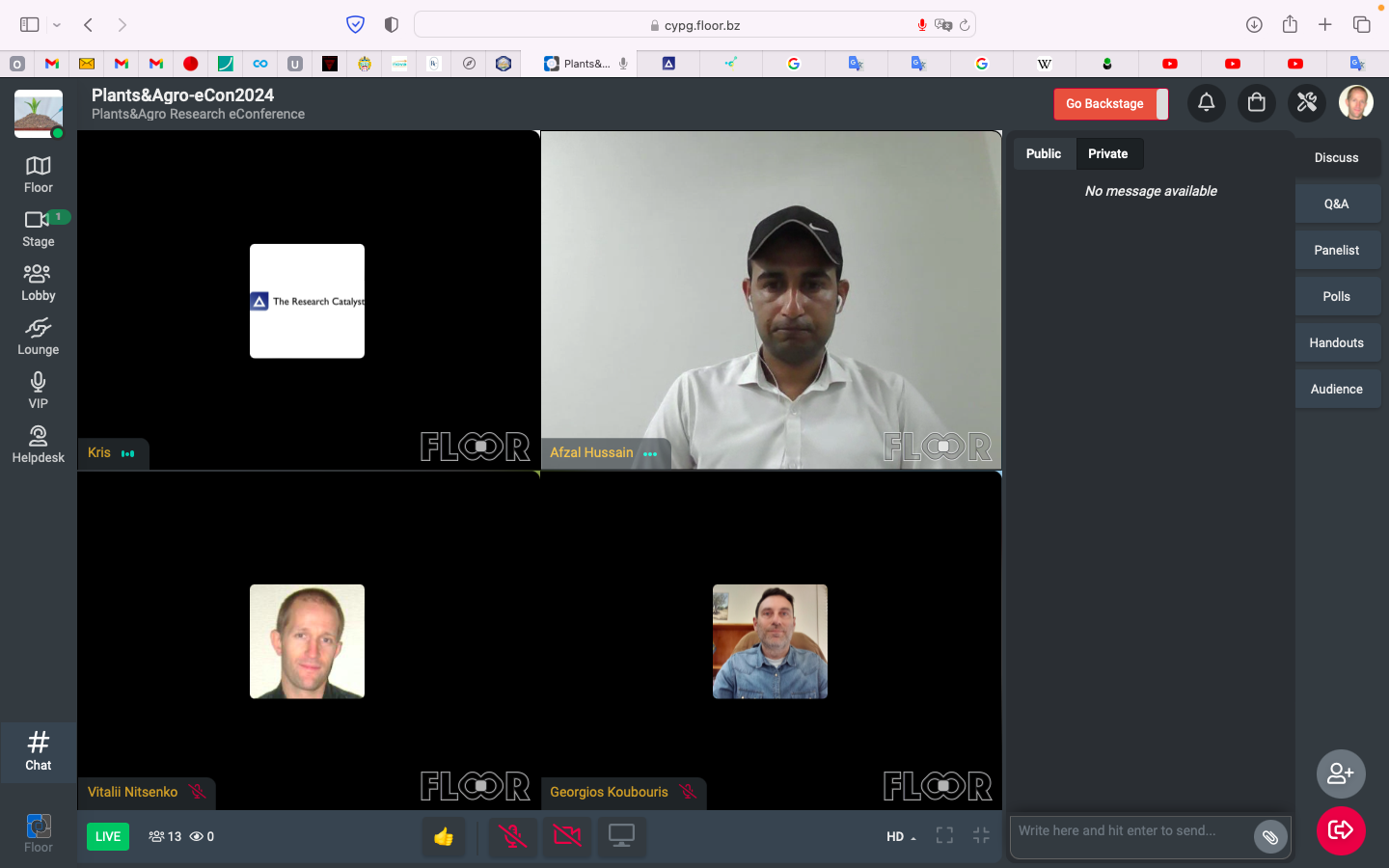The width and height of the screenshot is (1389, 868).
Task: Switch to the Wikipedia browser tab
Action: coord(1044,64)
